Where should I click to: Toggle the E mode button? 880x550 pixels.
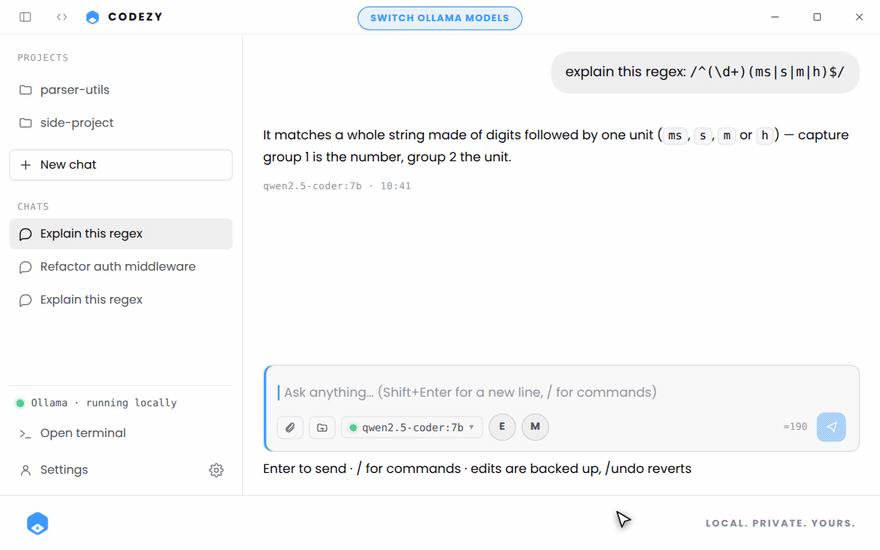click(502, 427)
